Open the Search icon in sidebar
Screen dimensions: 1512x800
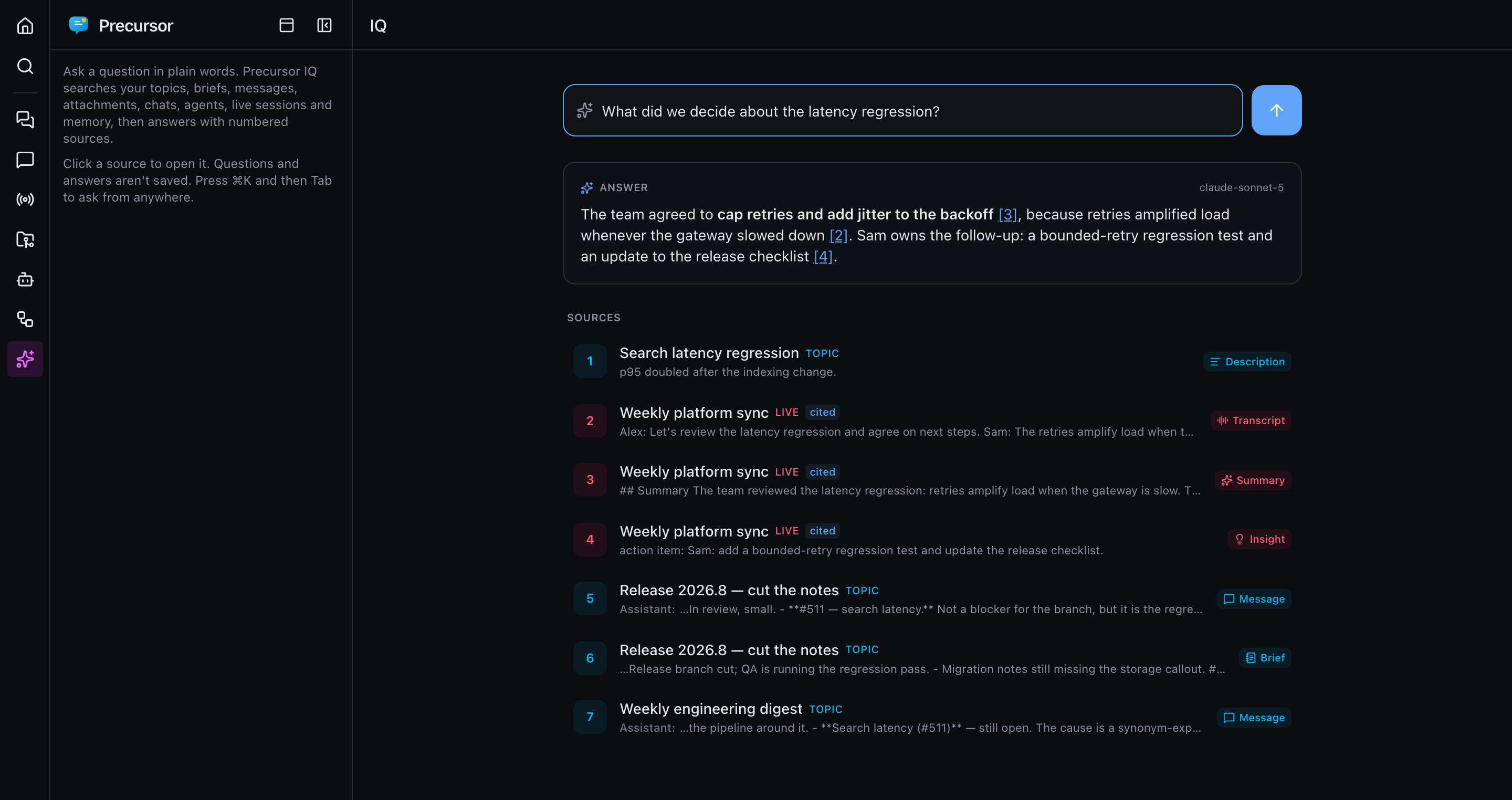25,66
